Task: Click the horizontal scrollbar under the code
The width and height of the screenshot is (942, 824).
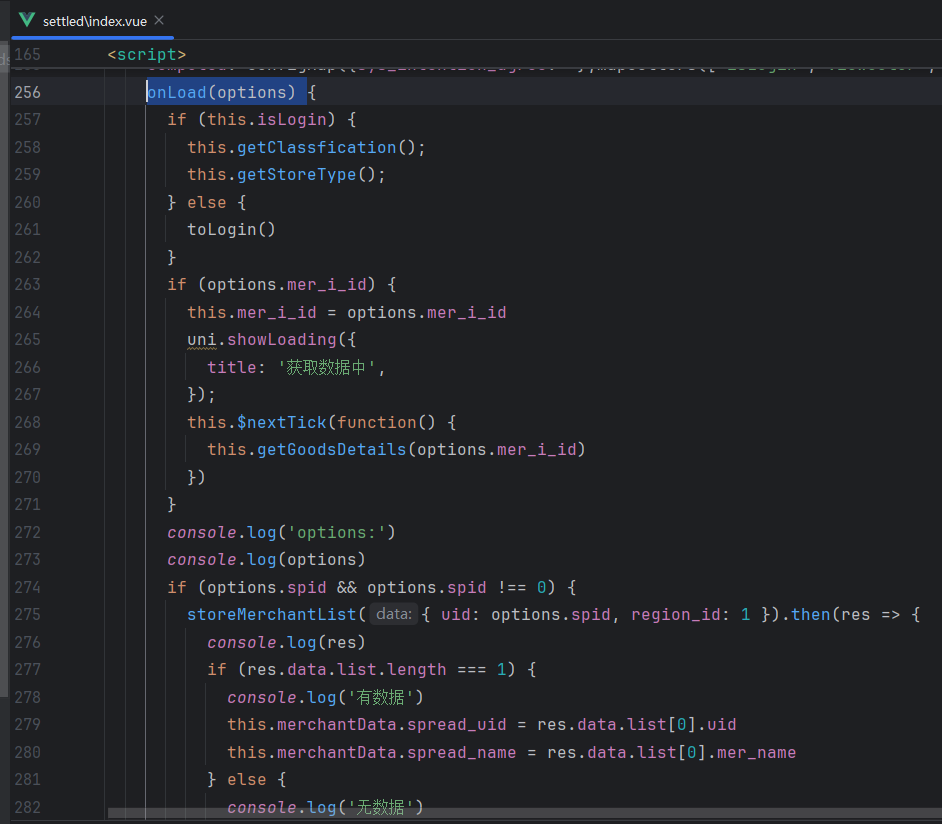Action: pos(524,813)
